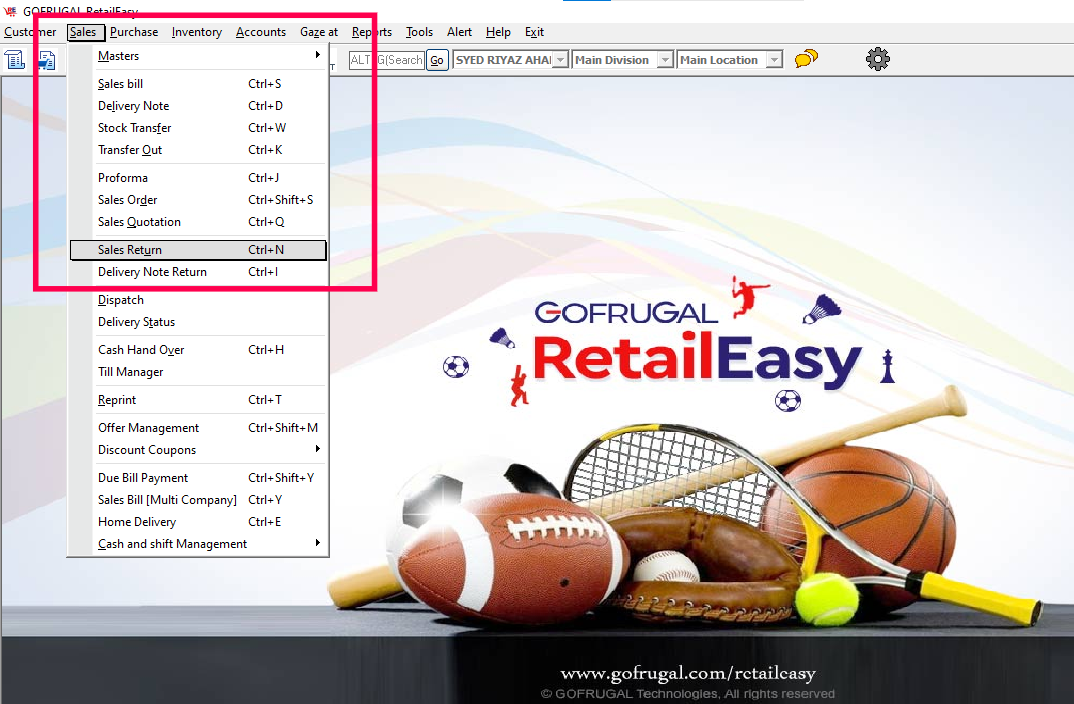Focus the ALT+G Search field
The width and height of the screenshot is (1074, 704).
tap(386, 60)
